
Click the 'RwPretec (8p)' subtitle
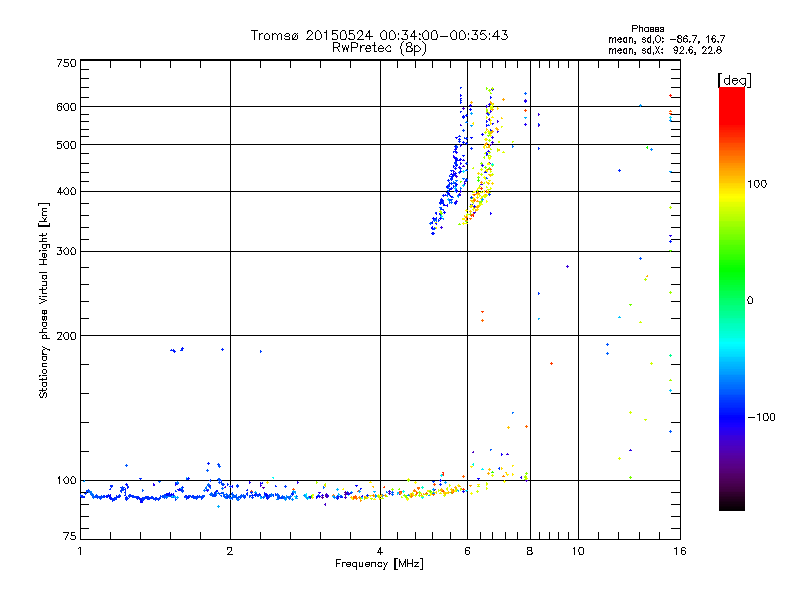(x=379, y=48)
